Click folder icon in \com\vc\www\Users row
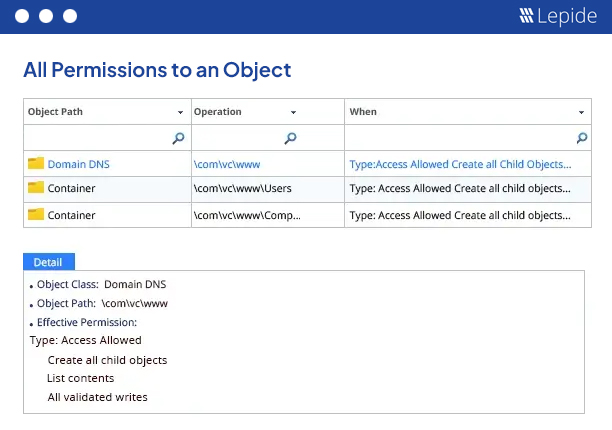The width and height of the screenshot is (612, 430). [36, 188]
